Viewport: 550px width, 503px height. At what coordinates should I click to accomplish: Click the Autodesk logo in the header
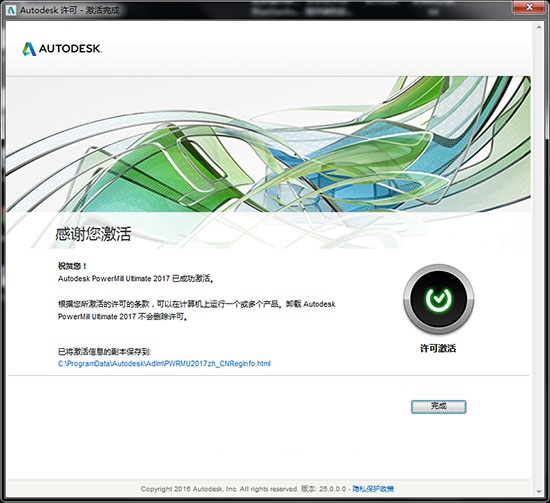tap(62, 49)
